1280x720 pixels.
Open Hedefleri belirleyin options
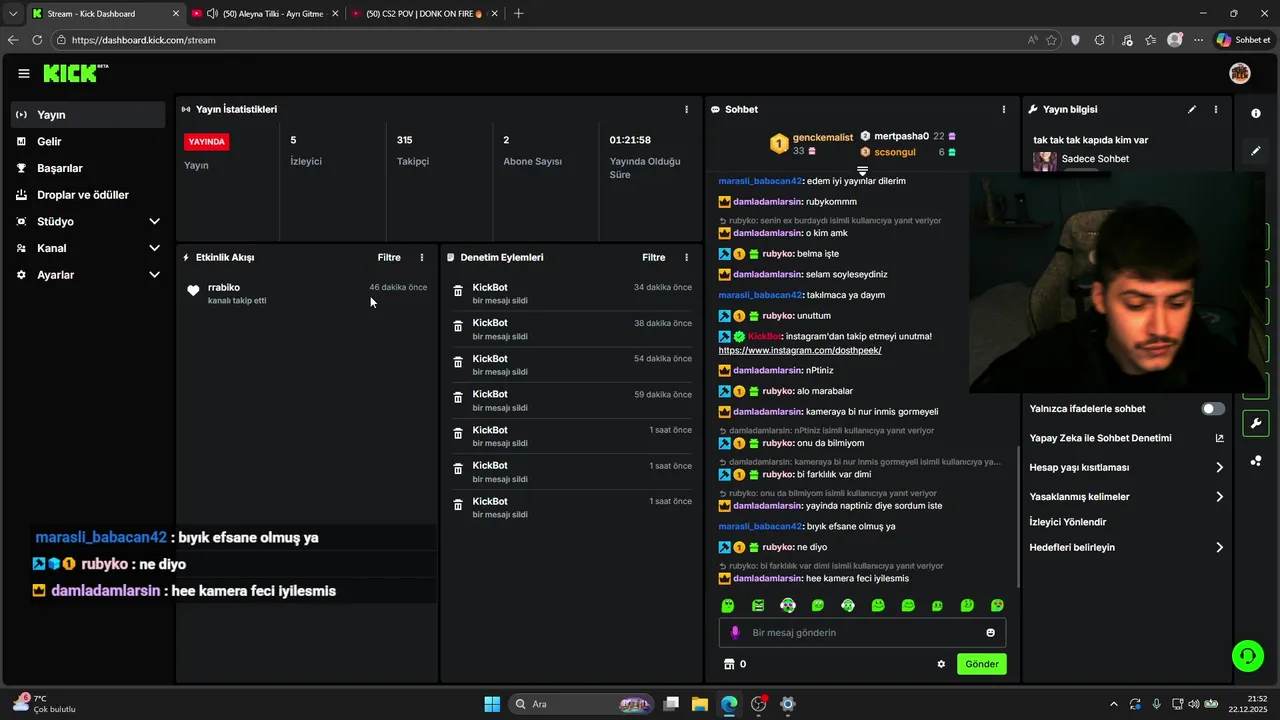(1127, 547)
